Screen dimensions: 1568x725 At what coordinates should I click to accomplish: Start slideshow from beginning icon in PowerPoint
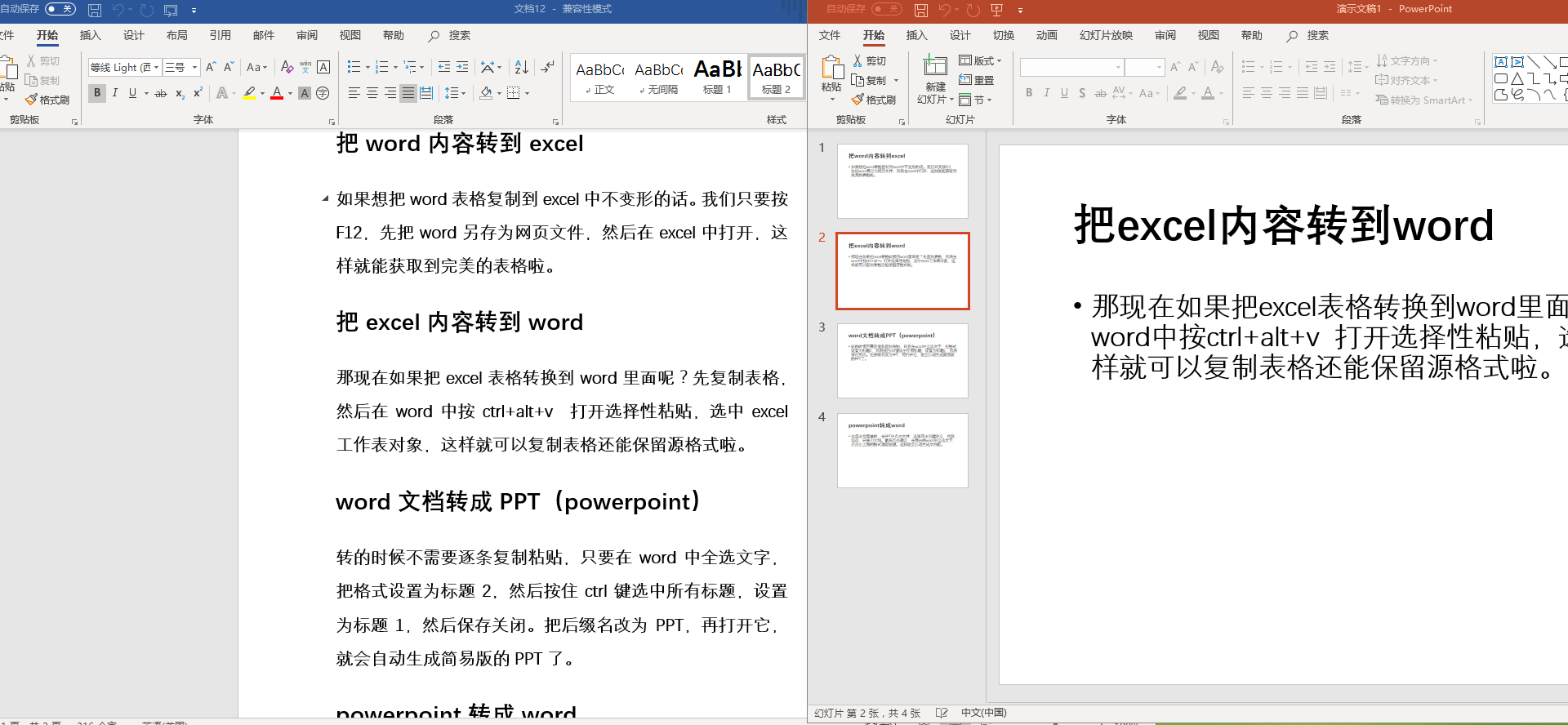(x=996, y=10)
